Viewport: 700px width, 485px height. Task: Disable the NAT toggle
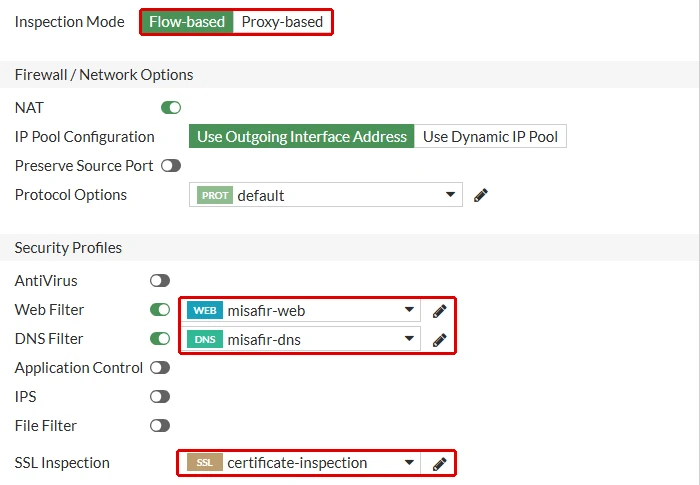tap(171, 108)
